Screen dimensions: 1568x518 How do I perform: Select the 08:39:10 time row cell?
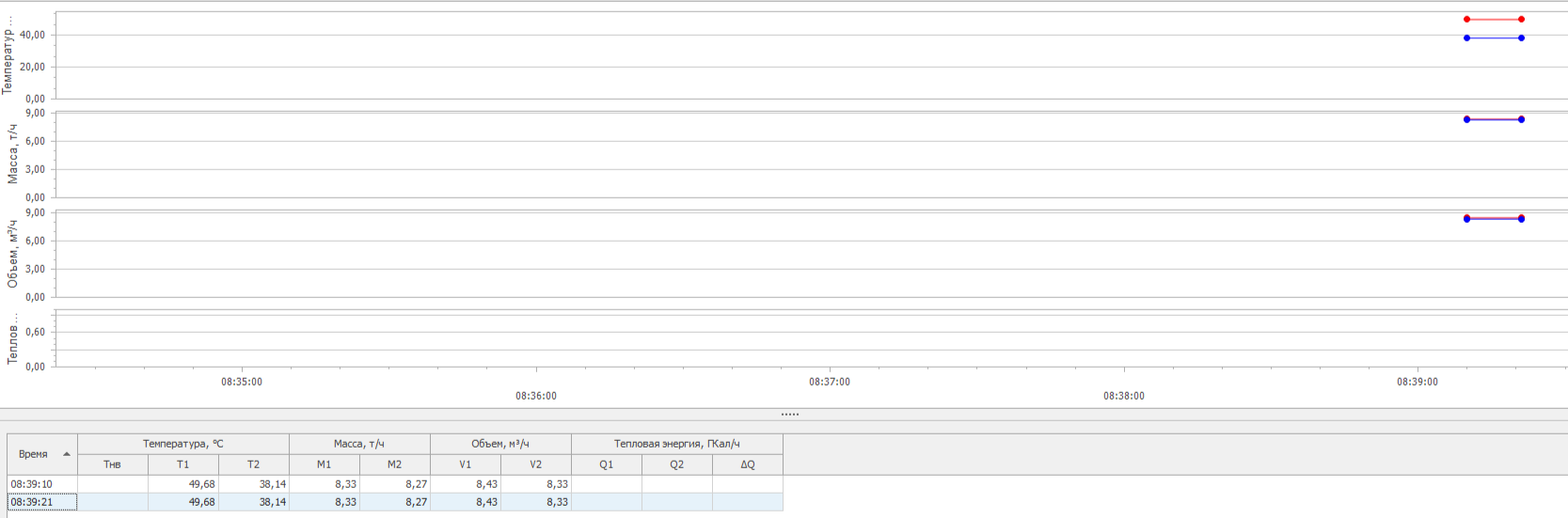pos(42,484)
